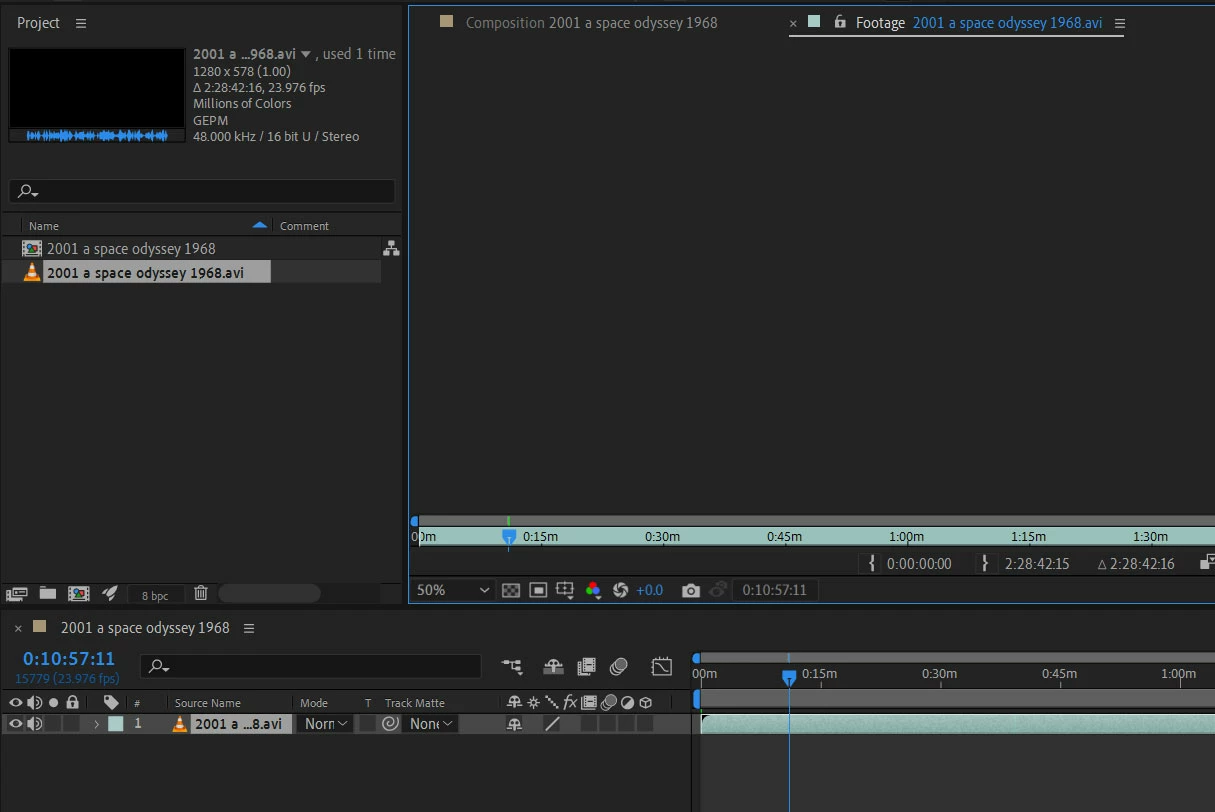Open the Footage panel menu

point(1120,23)
